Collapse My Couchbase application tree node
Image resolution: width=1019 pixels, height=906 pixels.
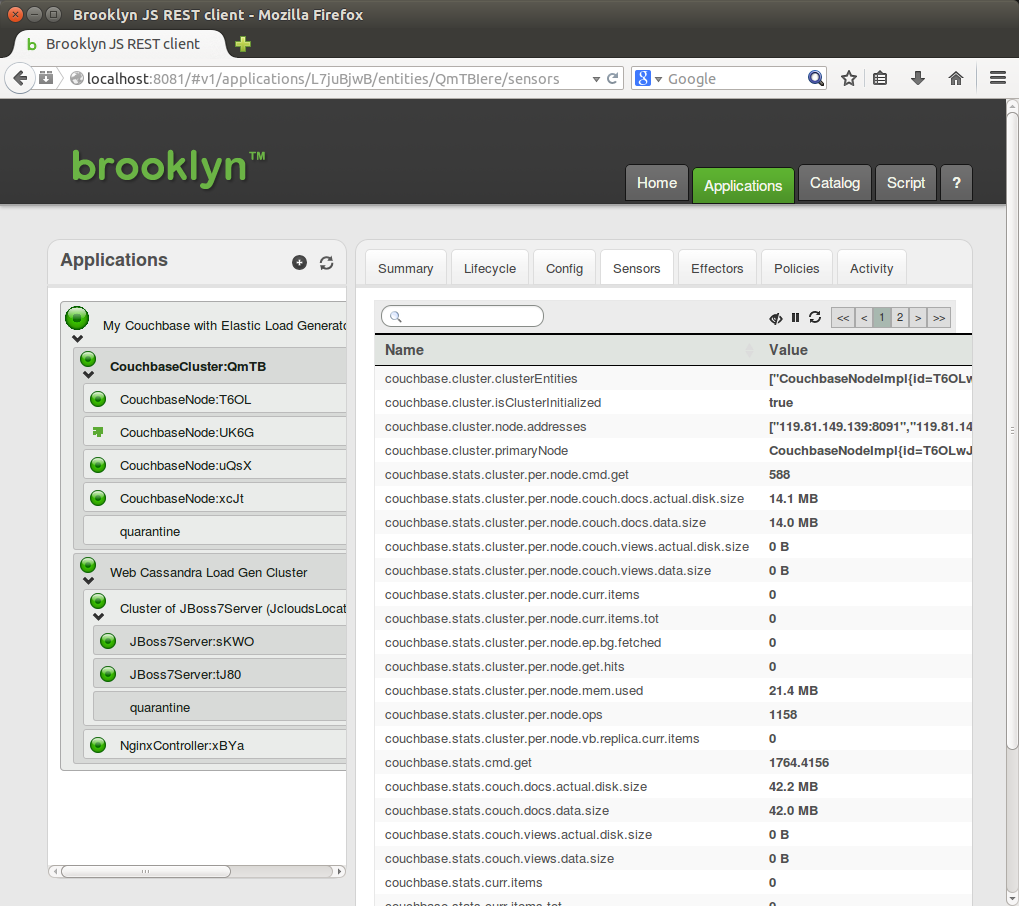point(77,339)
